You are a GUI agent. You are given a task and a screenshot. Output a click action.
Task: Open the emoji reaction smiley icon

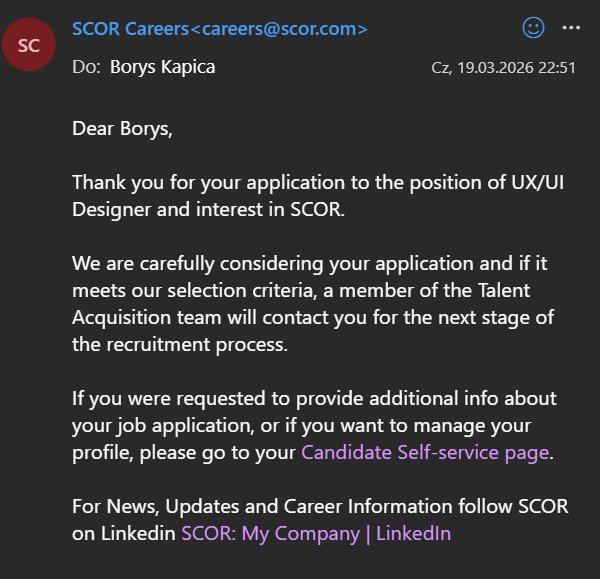(x=534, y=28)
